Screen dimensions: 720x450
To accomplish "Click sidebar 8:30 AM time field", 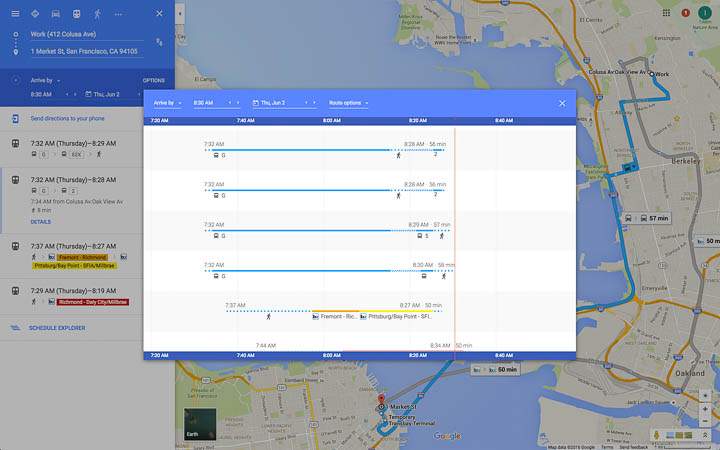I will point(42,94).
